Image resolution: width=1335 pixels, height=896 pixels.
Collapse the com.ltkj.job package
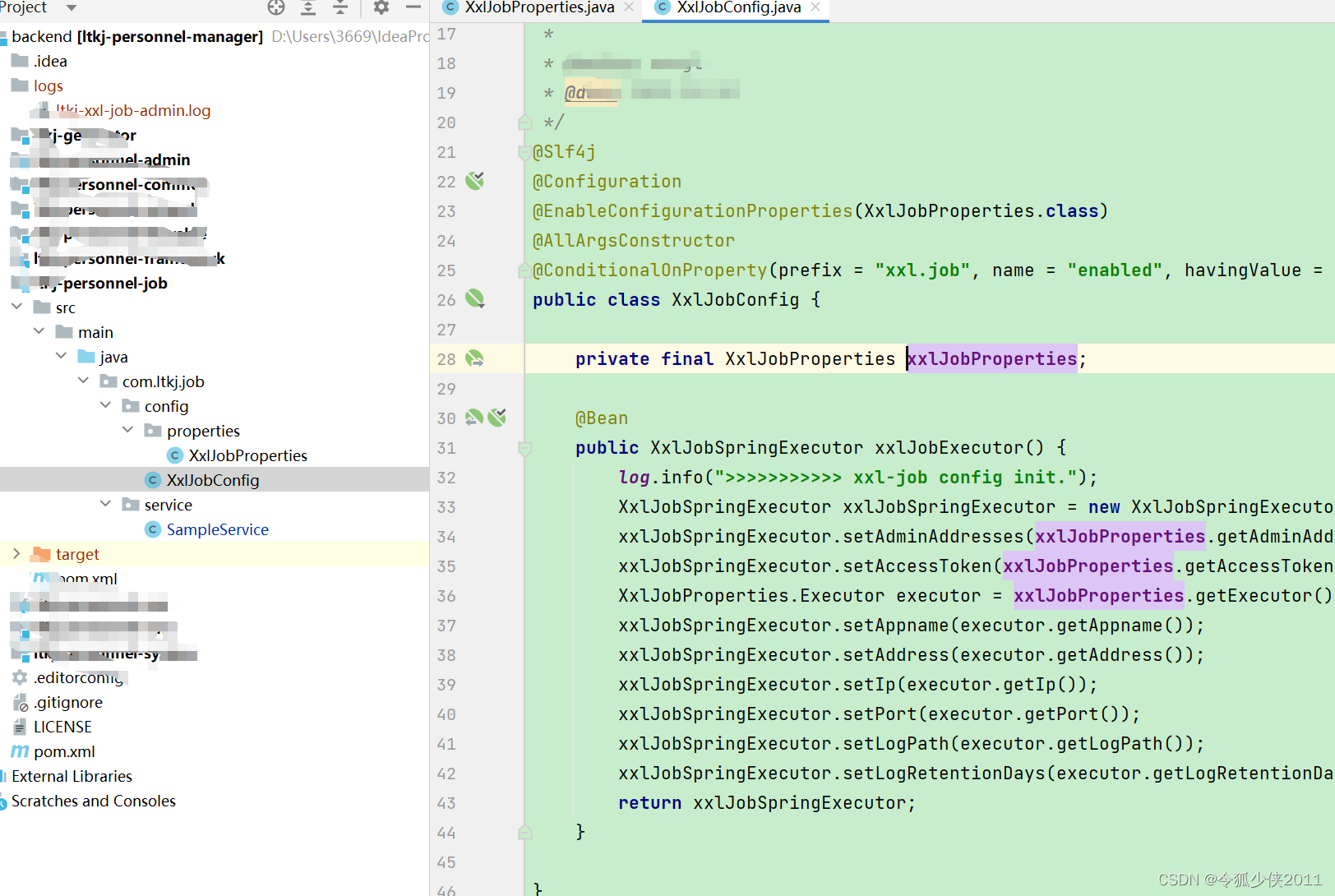point(84,381)
